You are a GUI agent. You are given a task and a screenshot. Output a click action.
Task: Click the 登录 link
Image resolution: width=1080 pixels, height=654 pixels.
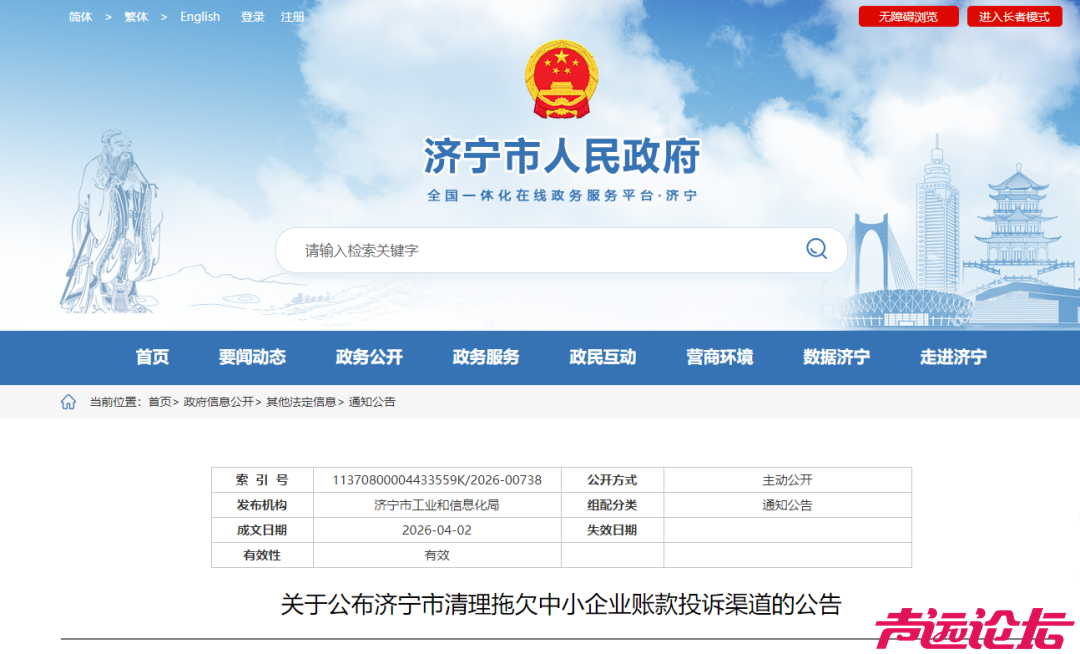tap(252, 16)
